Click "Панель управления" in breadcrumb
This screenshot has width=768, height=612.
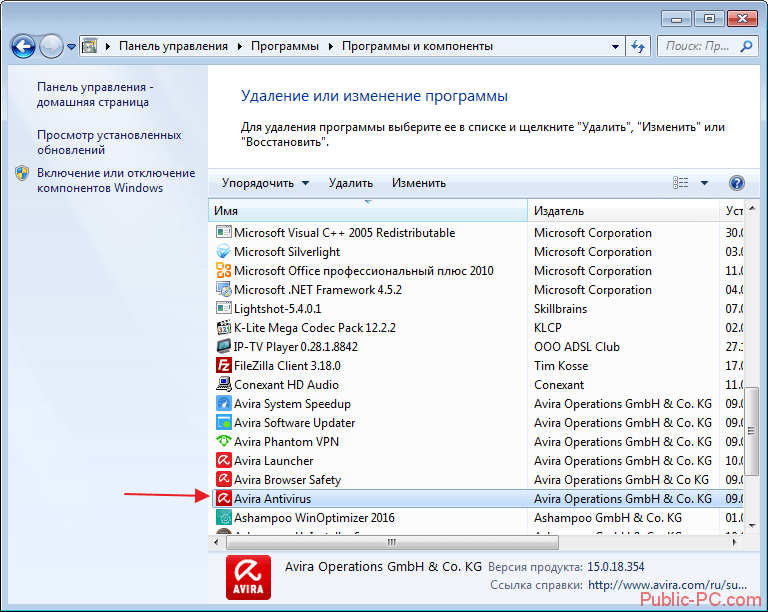pyautogui.click(x=173, y=46)
